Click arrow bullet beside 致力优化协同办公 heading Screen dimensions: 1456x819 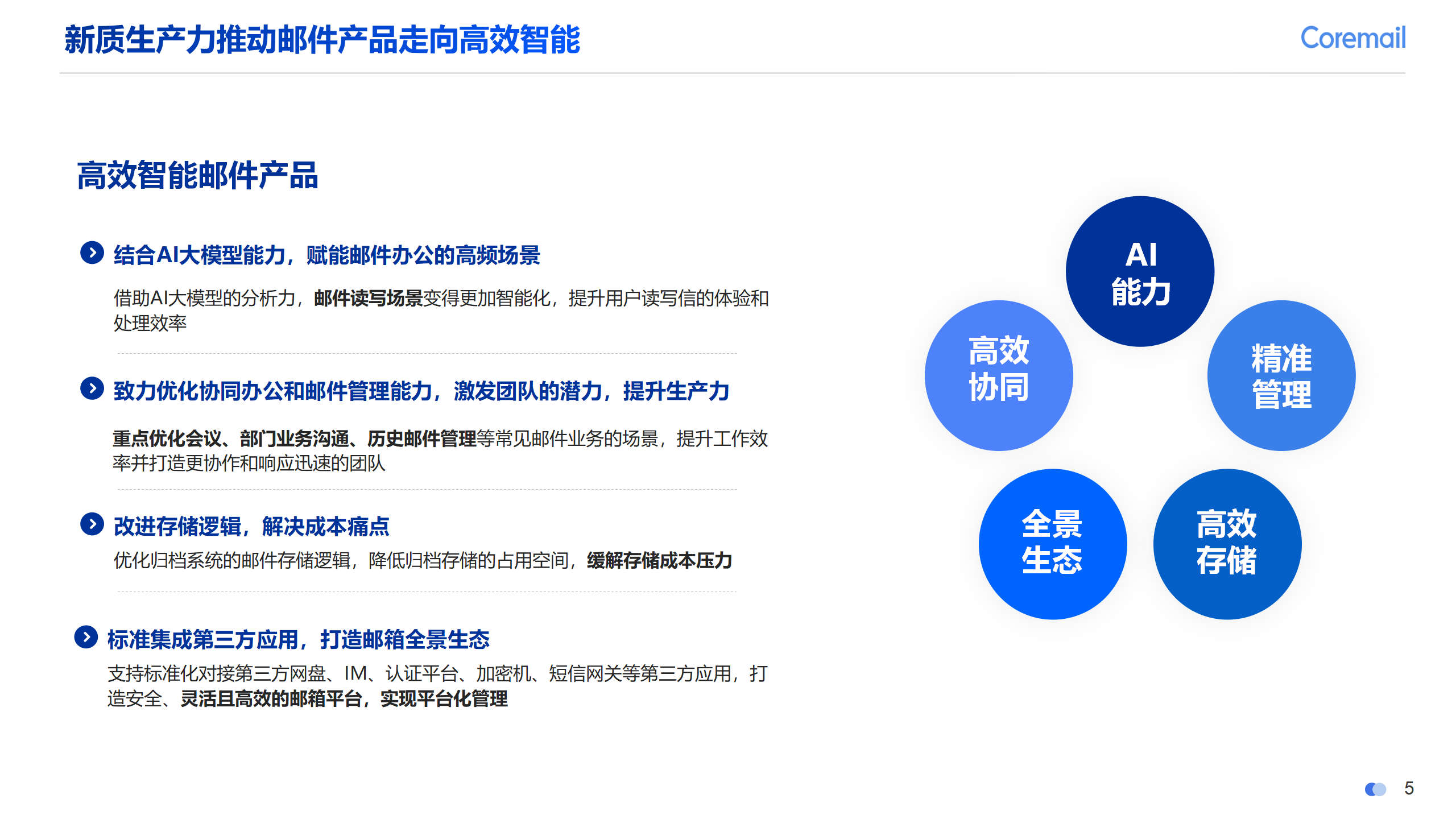92,388
